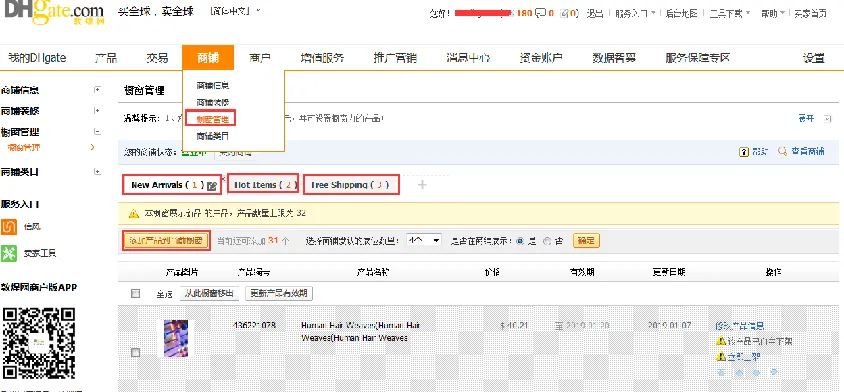Click the question-mark help icon near 查看商铺
This screenshot has width=844, height=392.
pos(744,152)
